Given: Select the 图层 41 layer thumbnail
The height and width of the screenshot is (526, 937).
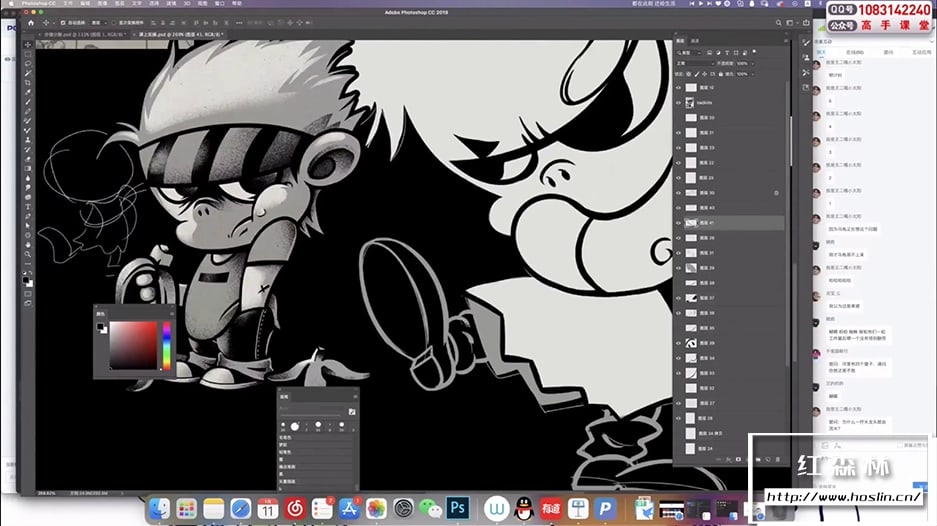Looking at the screenshot, I should (x=691, y=223).
